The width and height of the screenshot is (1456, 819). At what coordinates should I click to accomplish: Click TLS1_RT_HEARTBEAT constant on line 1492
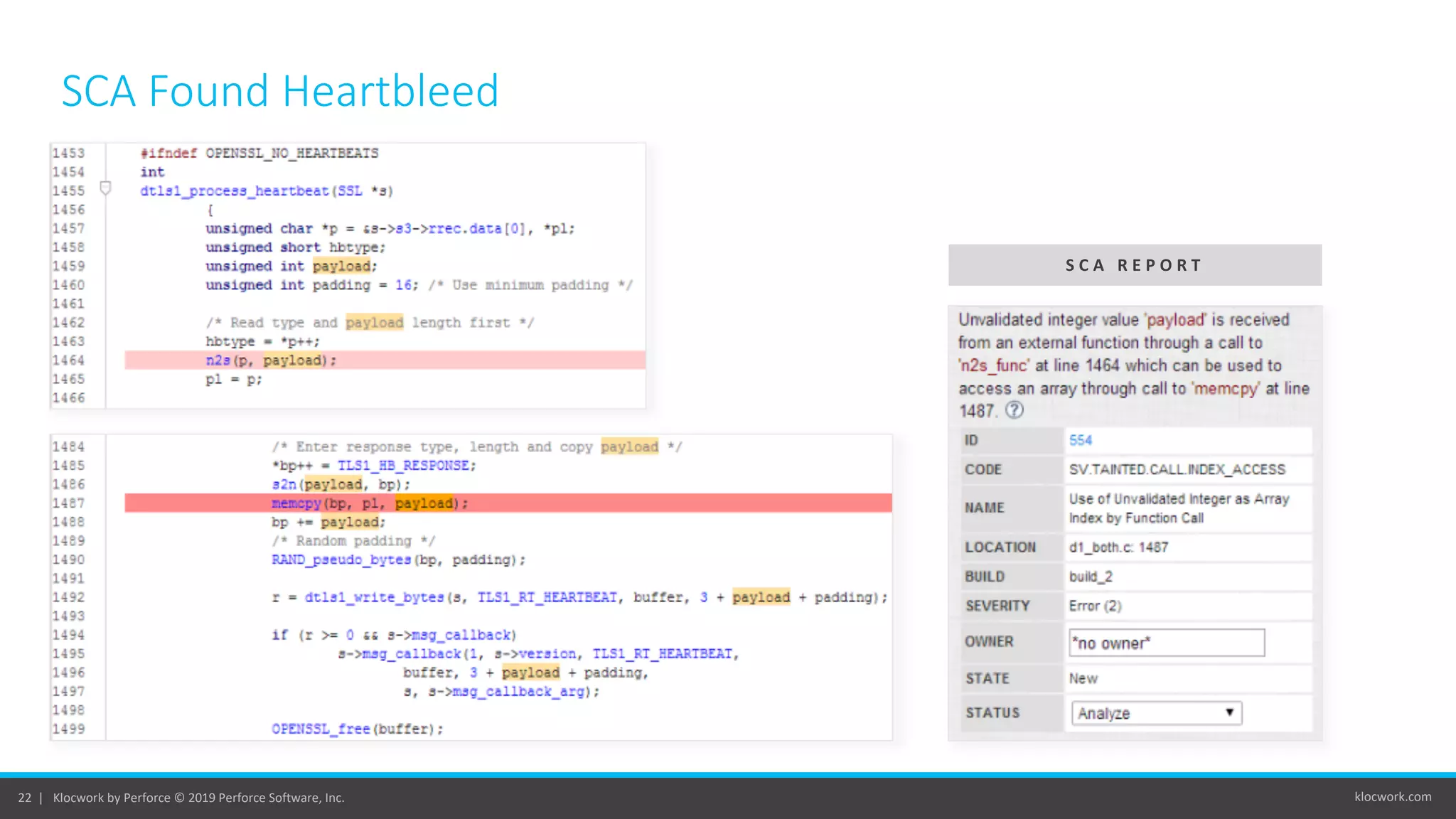[x=547, y=598]
